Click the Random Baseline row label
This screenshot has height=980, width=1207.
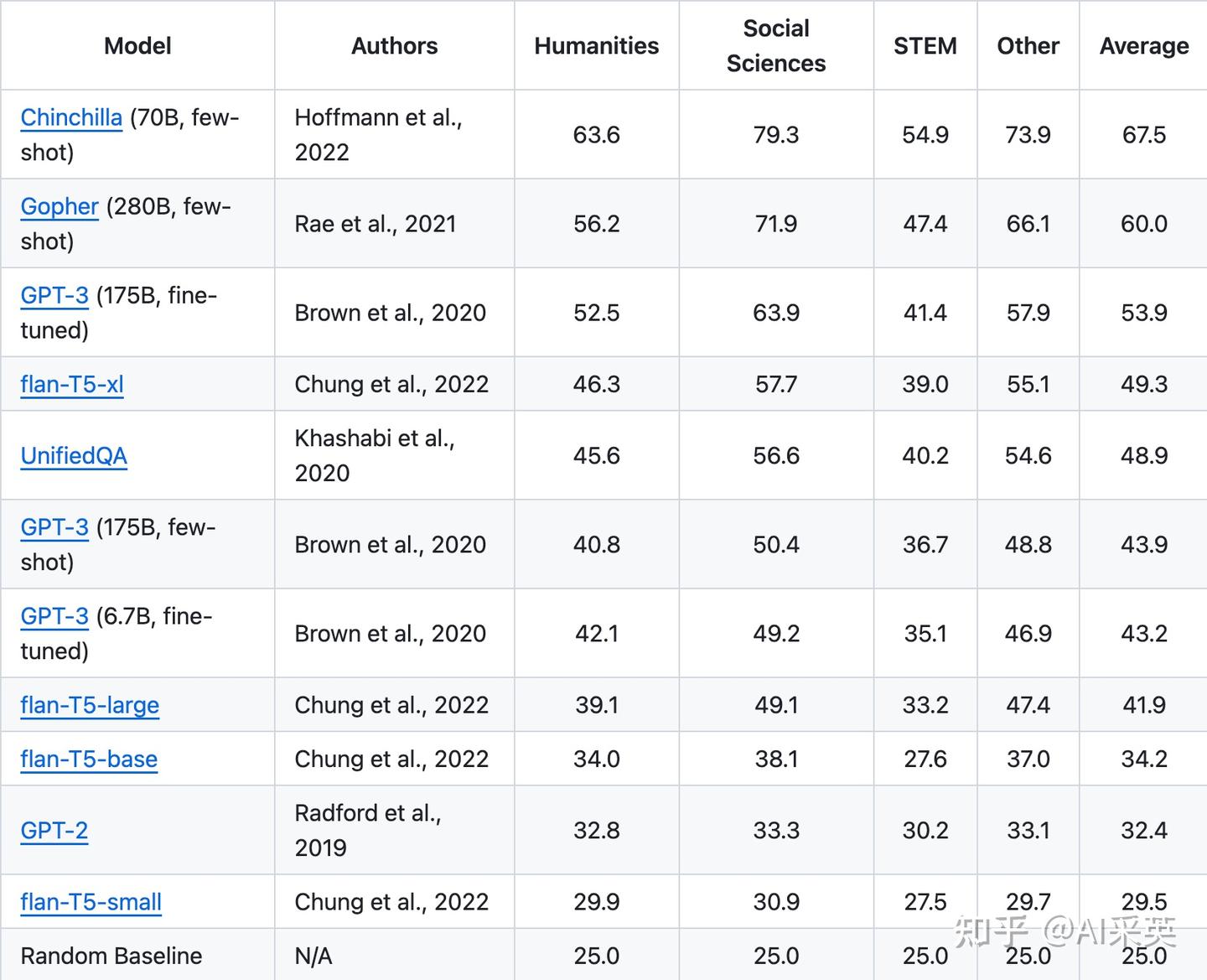(111, 956)
